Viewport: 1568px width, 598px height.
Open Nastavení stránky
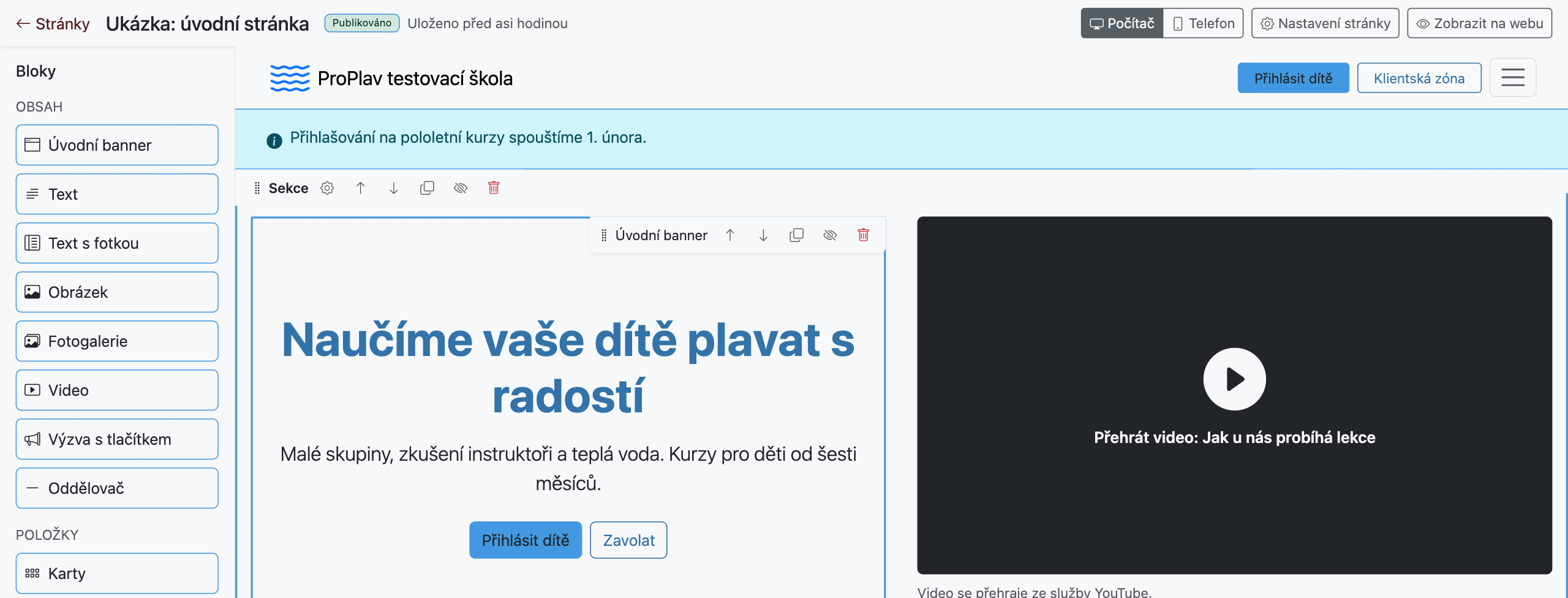pyautogui.click(x=1325, y=23)
